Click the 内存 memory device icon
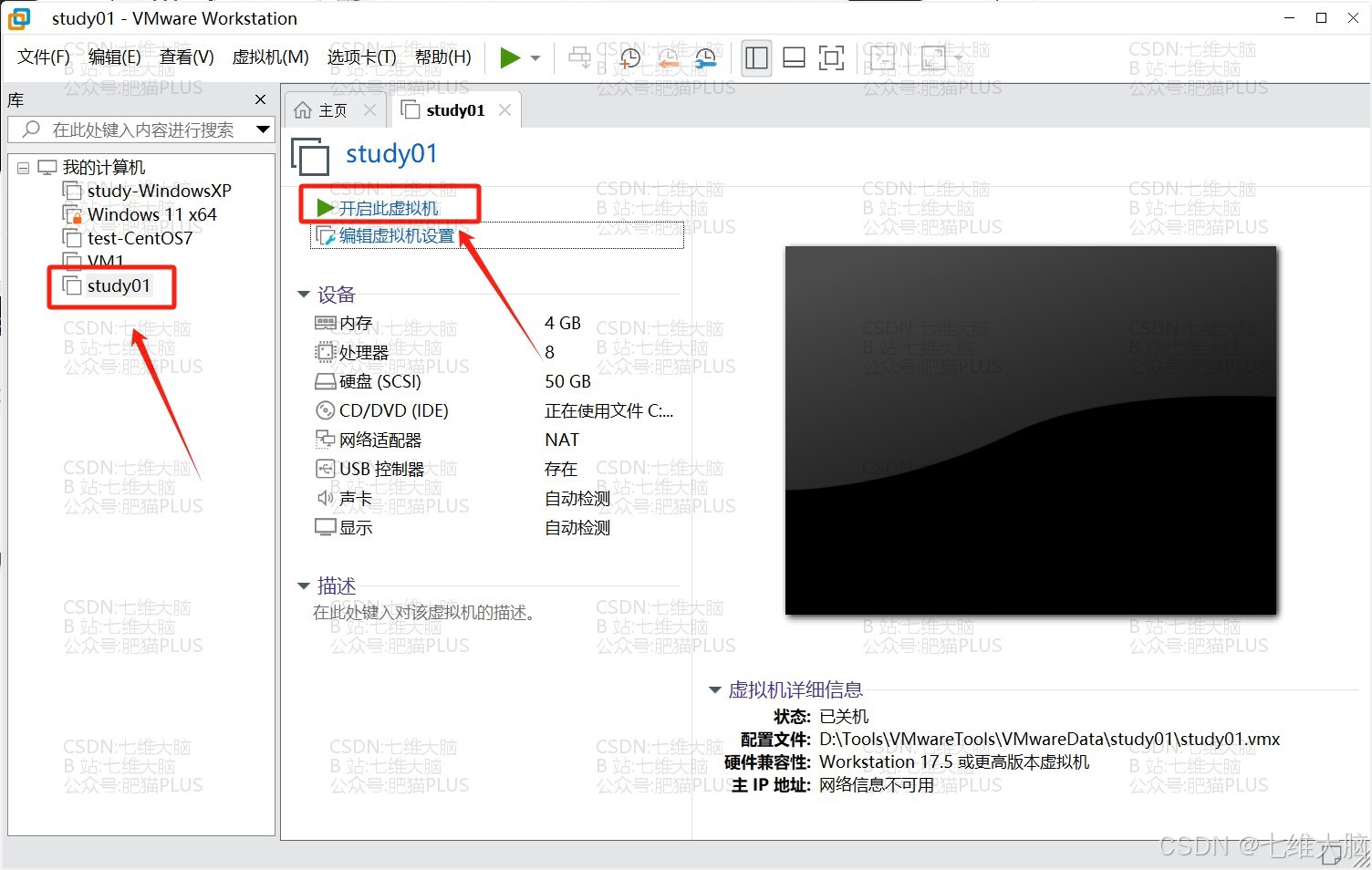This screenshot has height=870, width=1372. click(x=325, y=323)
